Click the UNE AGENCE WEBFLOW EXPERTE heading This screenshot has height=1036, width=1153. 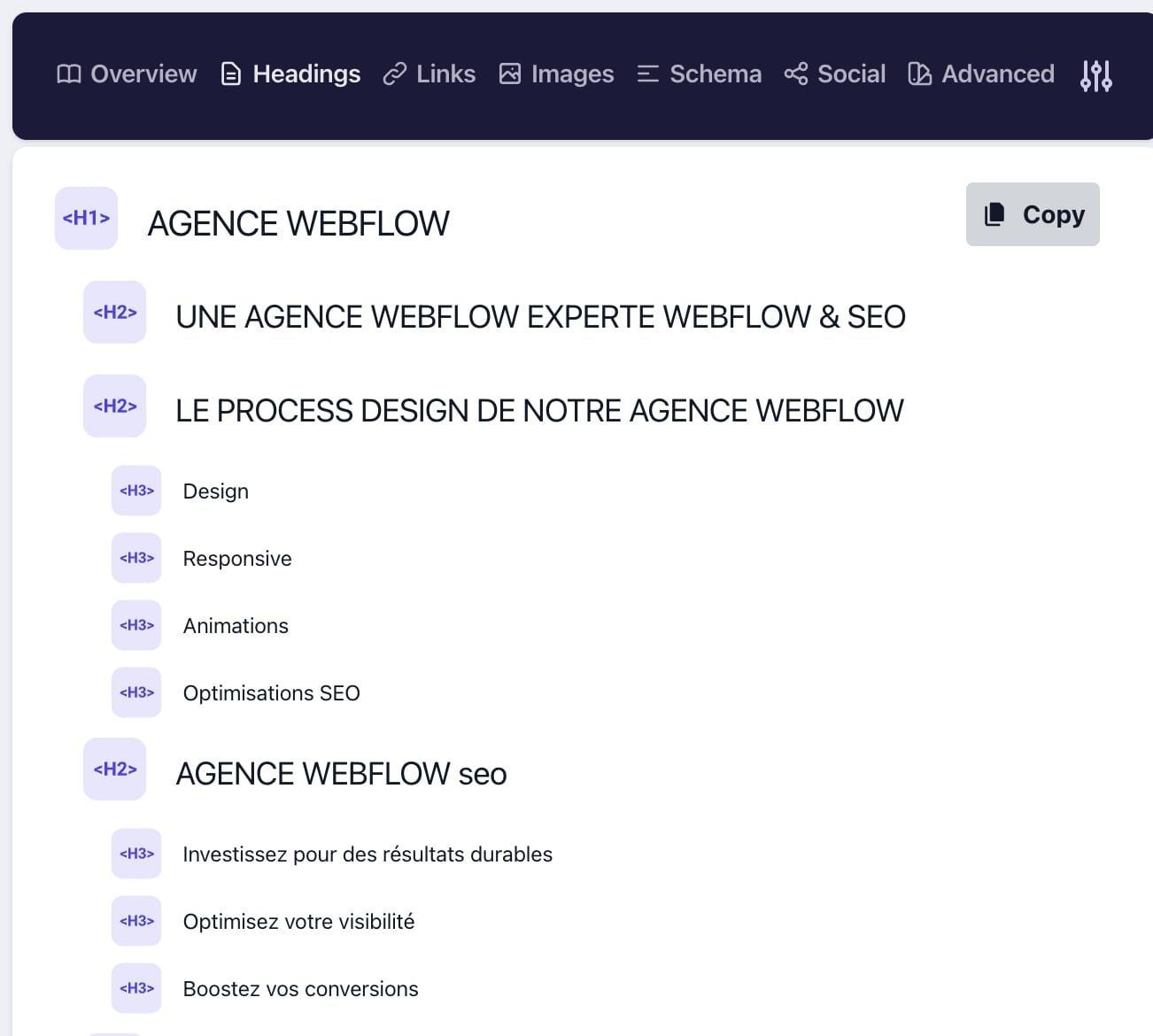(540, 317)
